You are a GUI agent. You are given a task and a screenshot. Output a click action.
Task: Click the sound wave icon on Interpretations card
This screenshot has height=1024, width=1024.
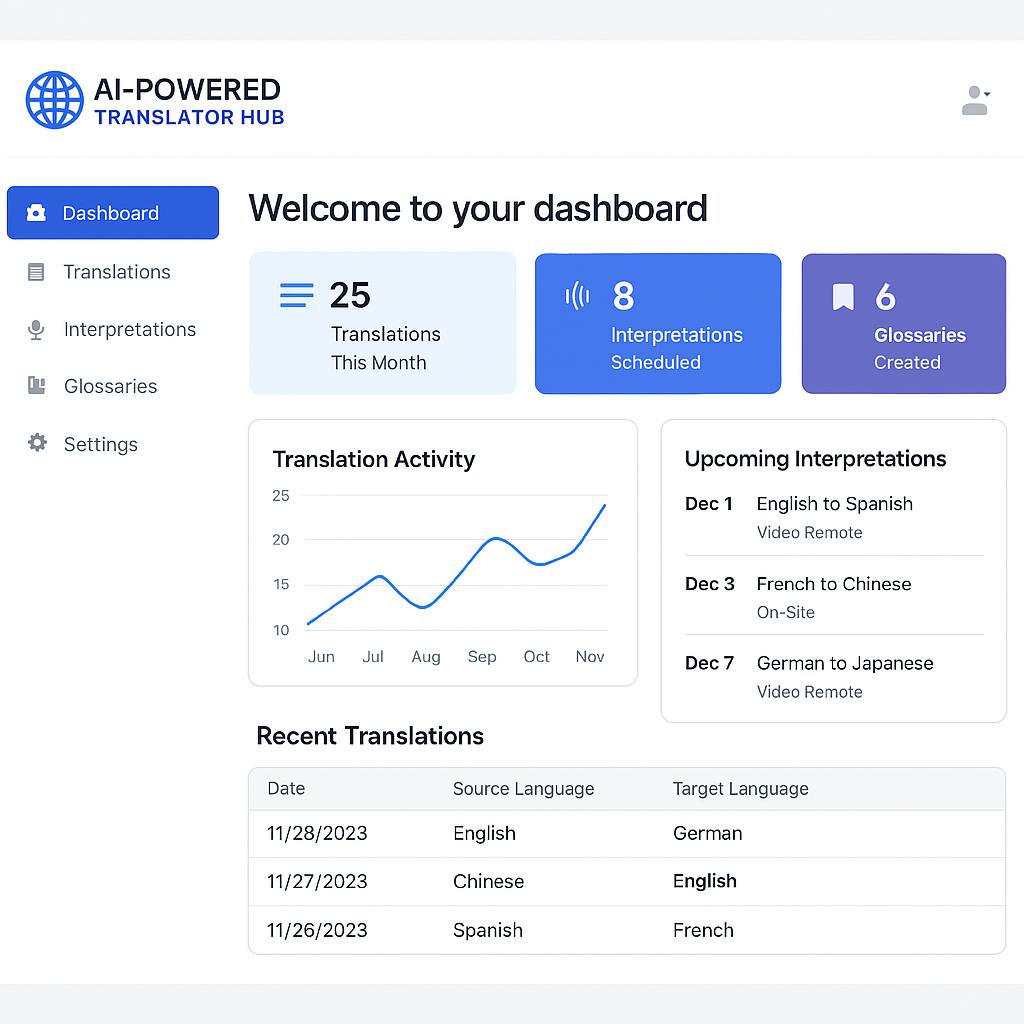pos(577,296)
